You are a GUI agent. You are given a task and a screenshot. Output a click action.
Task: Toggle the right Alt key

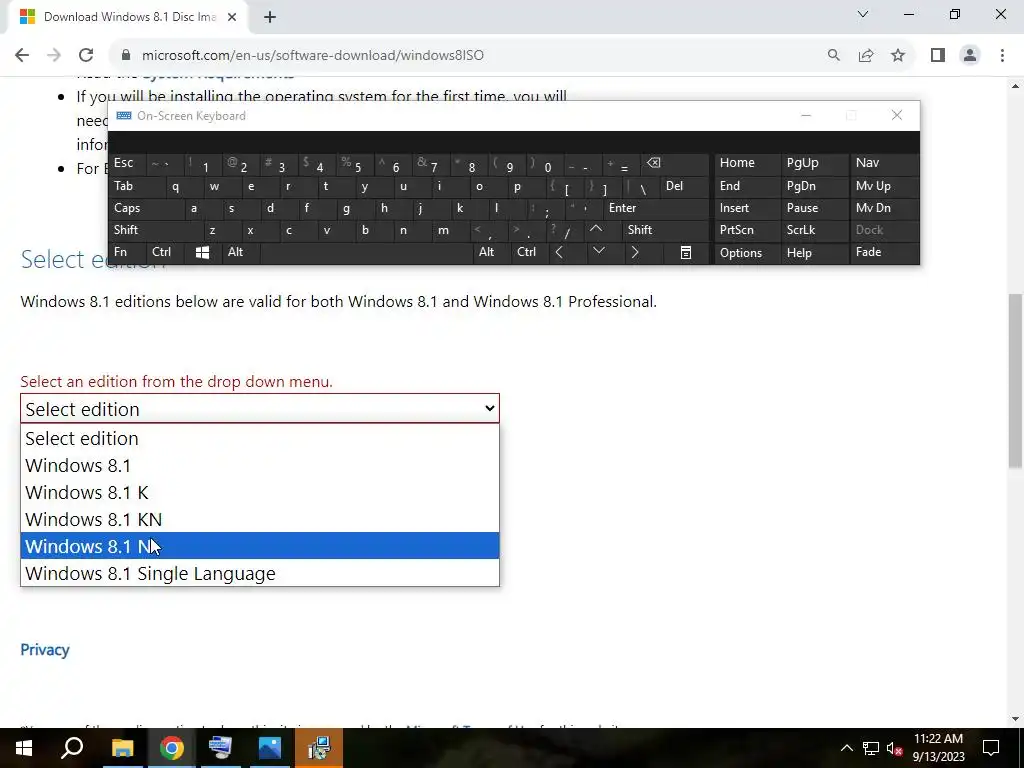pyautogui.click(x=492, y=252)
